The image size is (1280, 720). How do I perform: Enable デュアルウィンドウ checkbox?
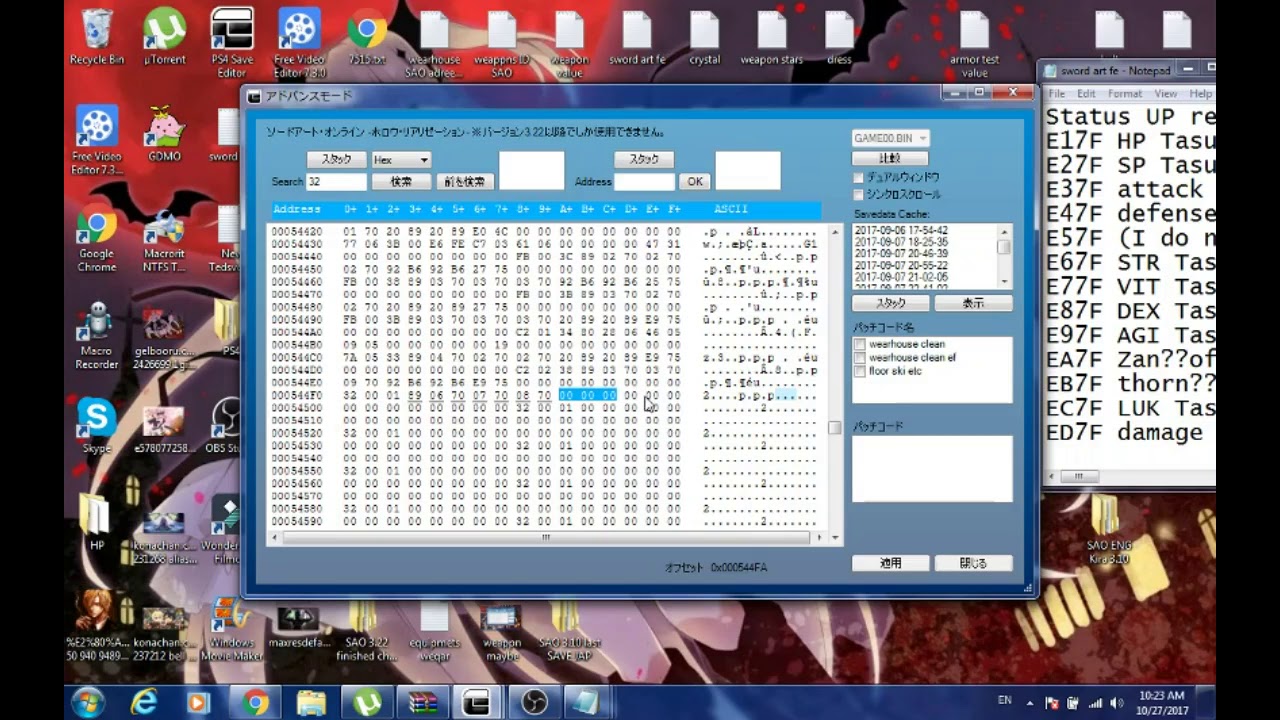(858, 178)
